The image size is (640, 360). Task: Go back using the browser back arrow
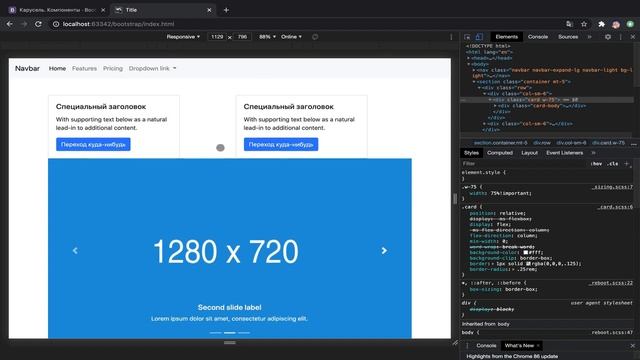9,24
